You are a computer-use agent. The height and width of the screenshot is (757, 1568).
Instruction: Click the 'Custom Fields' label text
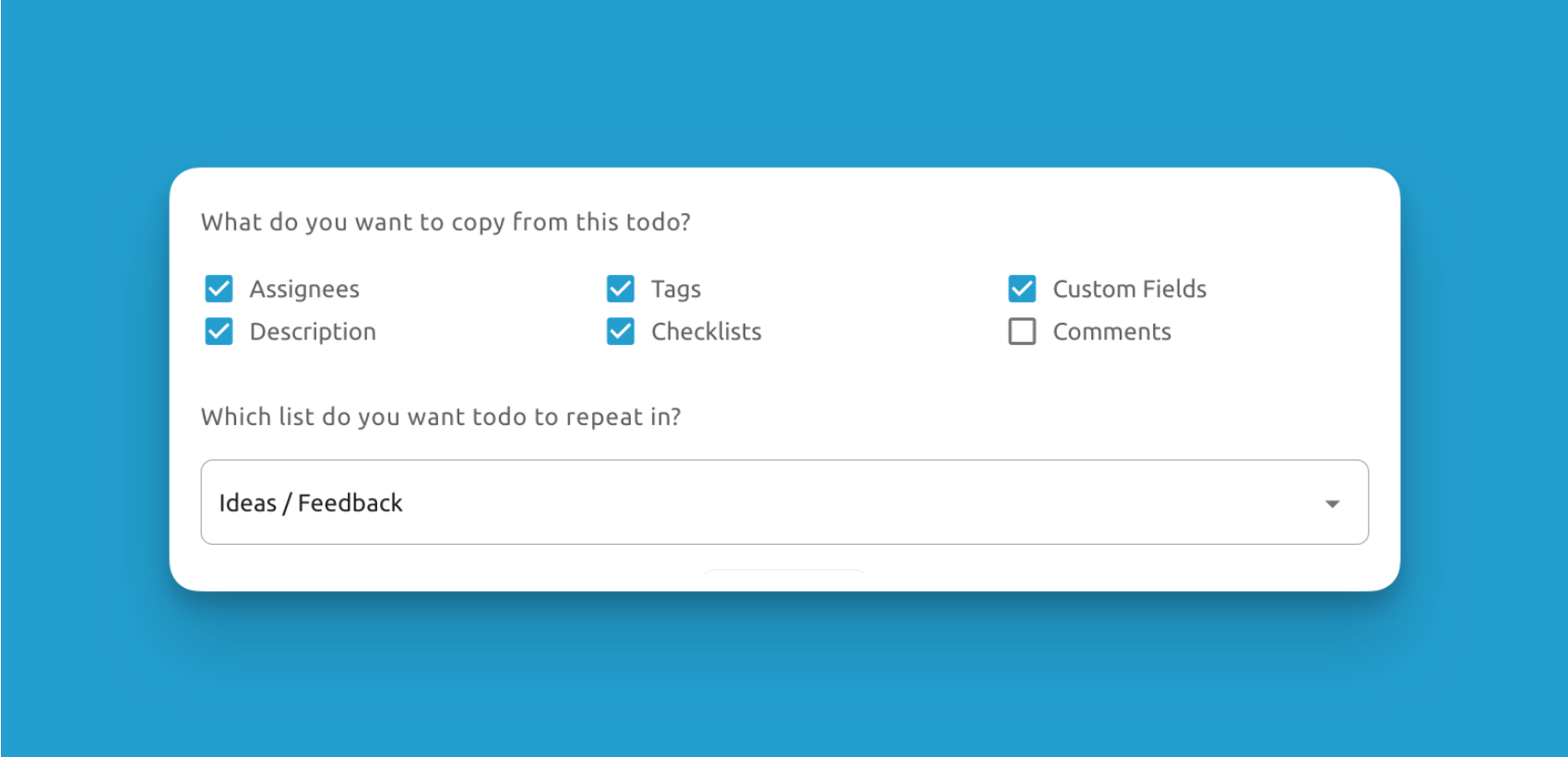[x=1129, y=290]
